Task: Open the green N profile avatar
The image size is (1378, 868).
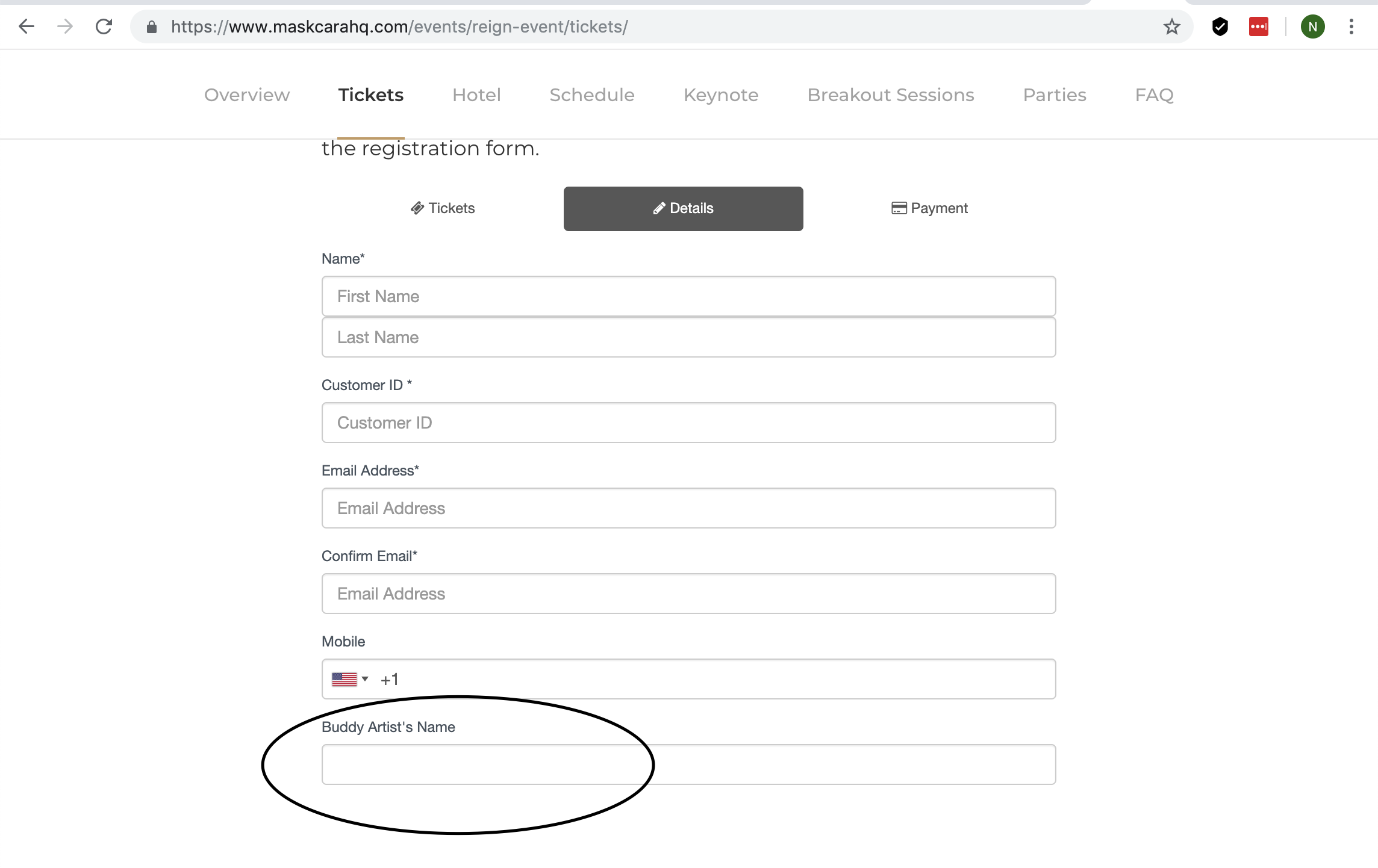Action: (1312, 26)
